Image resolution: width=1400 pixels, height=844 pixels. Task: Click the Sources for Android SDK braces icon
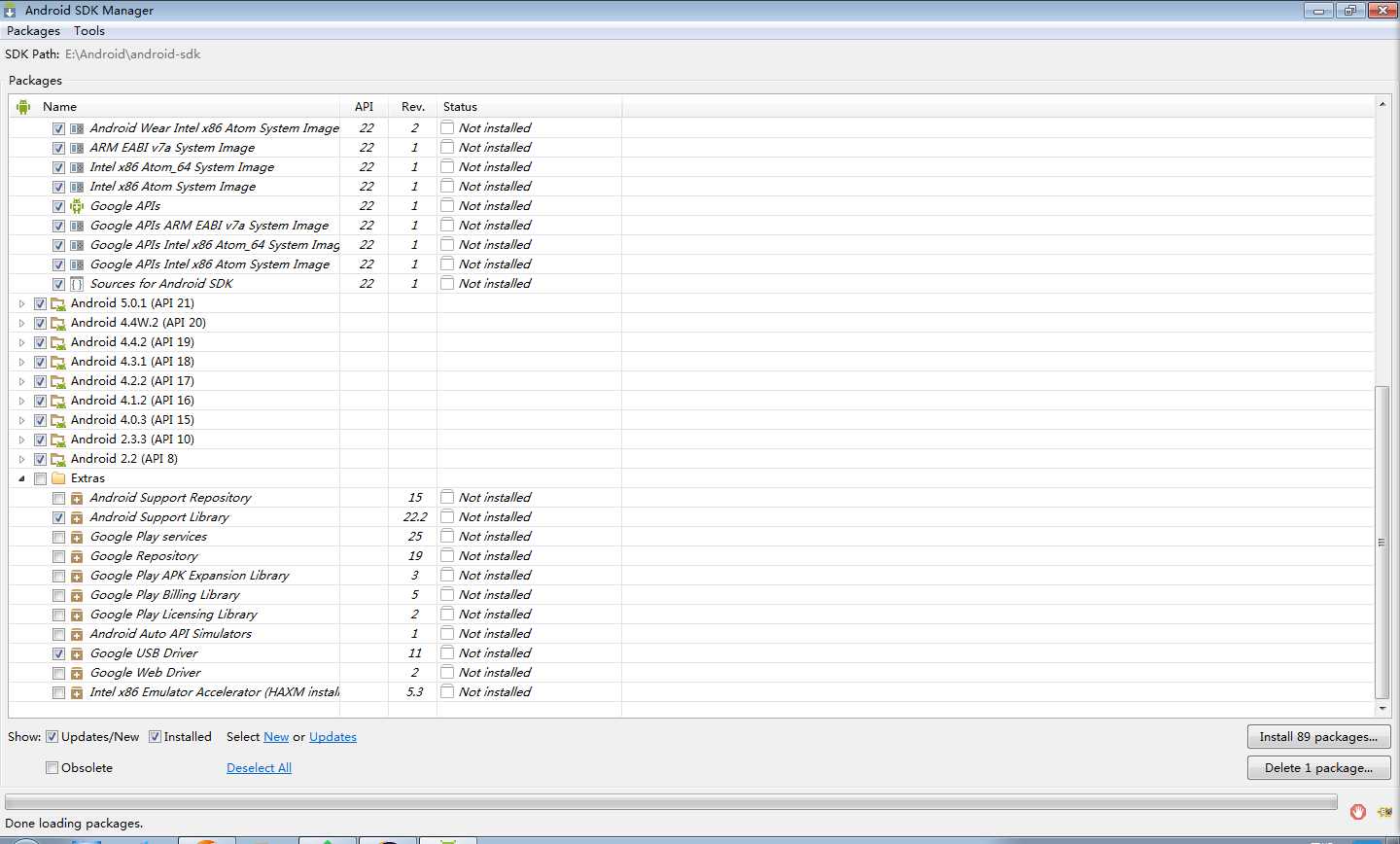[x=77, y=284]
